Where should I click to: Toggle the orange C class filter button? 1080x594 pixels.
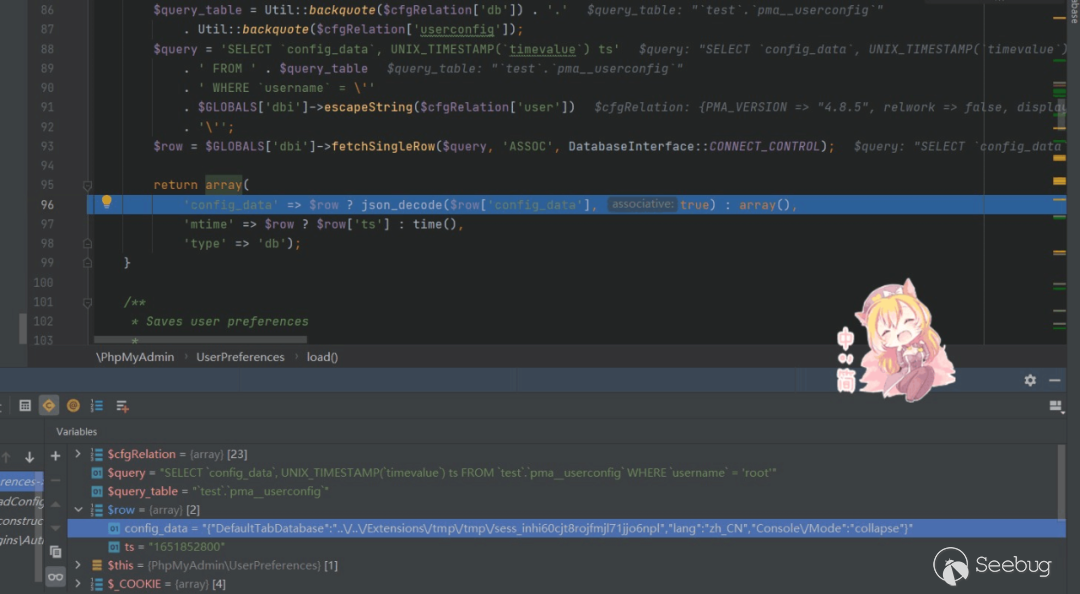coord(49,406)
